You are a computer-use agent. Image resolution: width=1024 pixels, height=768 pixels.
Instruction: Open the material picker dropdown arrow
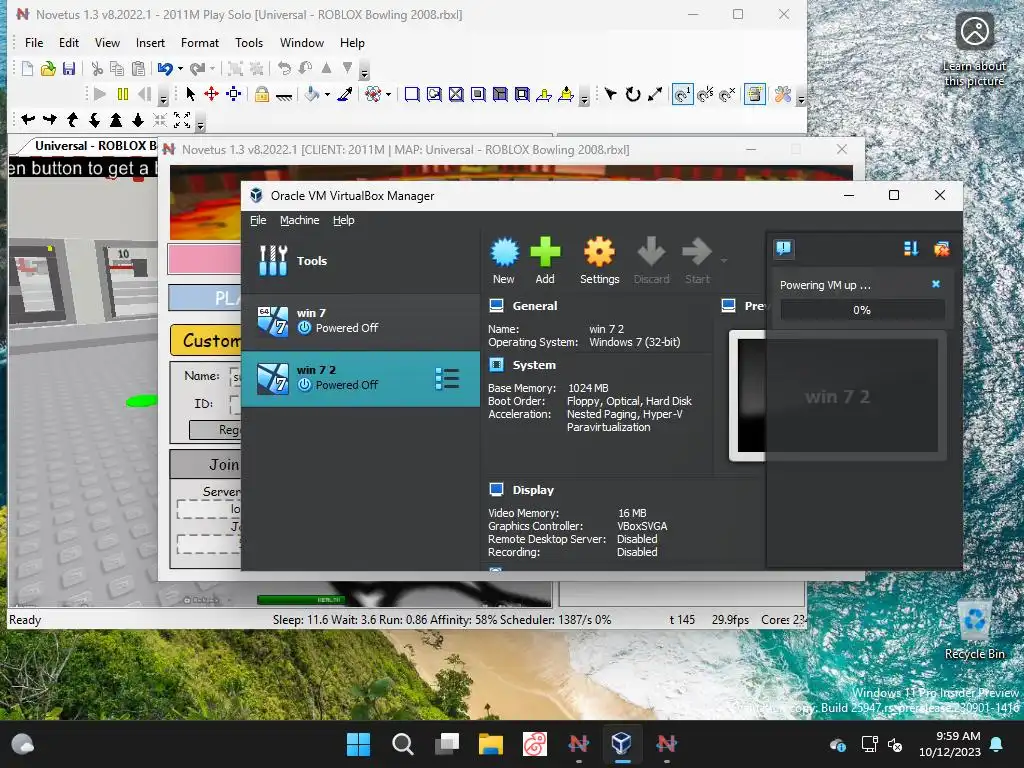click(389, 94)
